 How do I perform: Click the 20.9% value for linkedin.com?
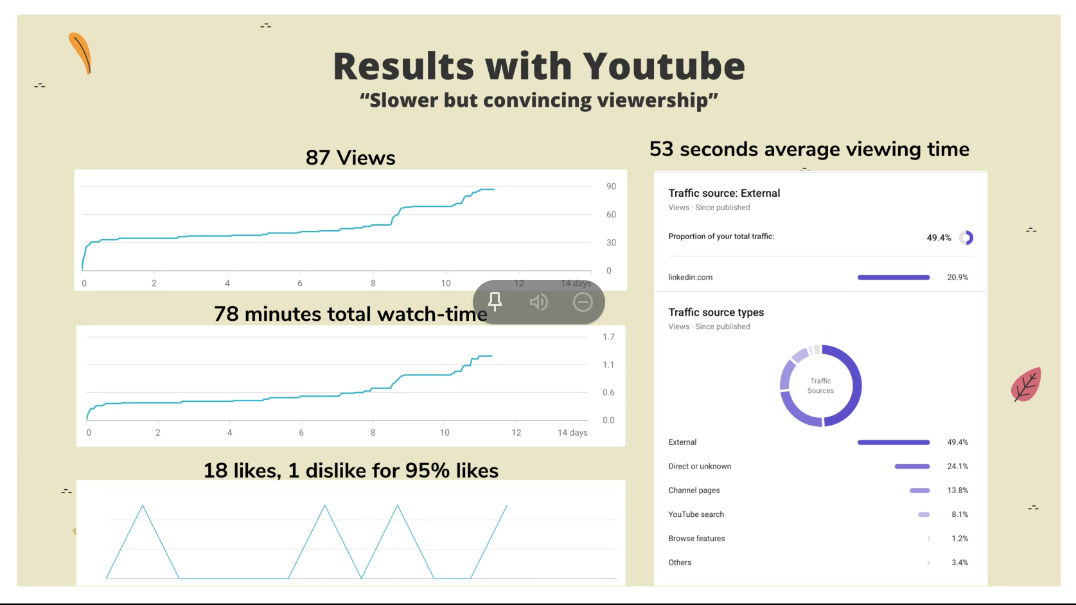[957, 277]
